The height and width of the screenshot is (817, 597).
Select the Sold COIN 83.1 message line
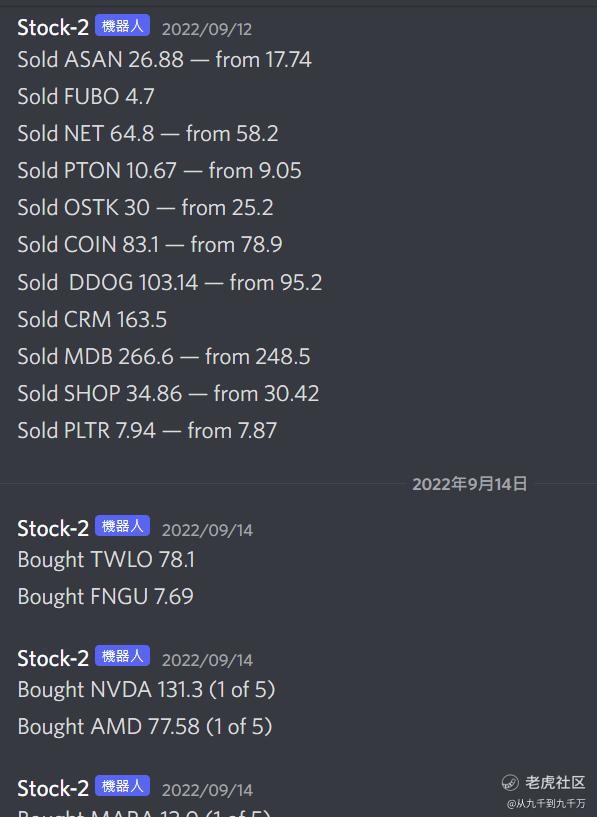point(150,244)
